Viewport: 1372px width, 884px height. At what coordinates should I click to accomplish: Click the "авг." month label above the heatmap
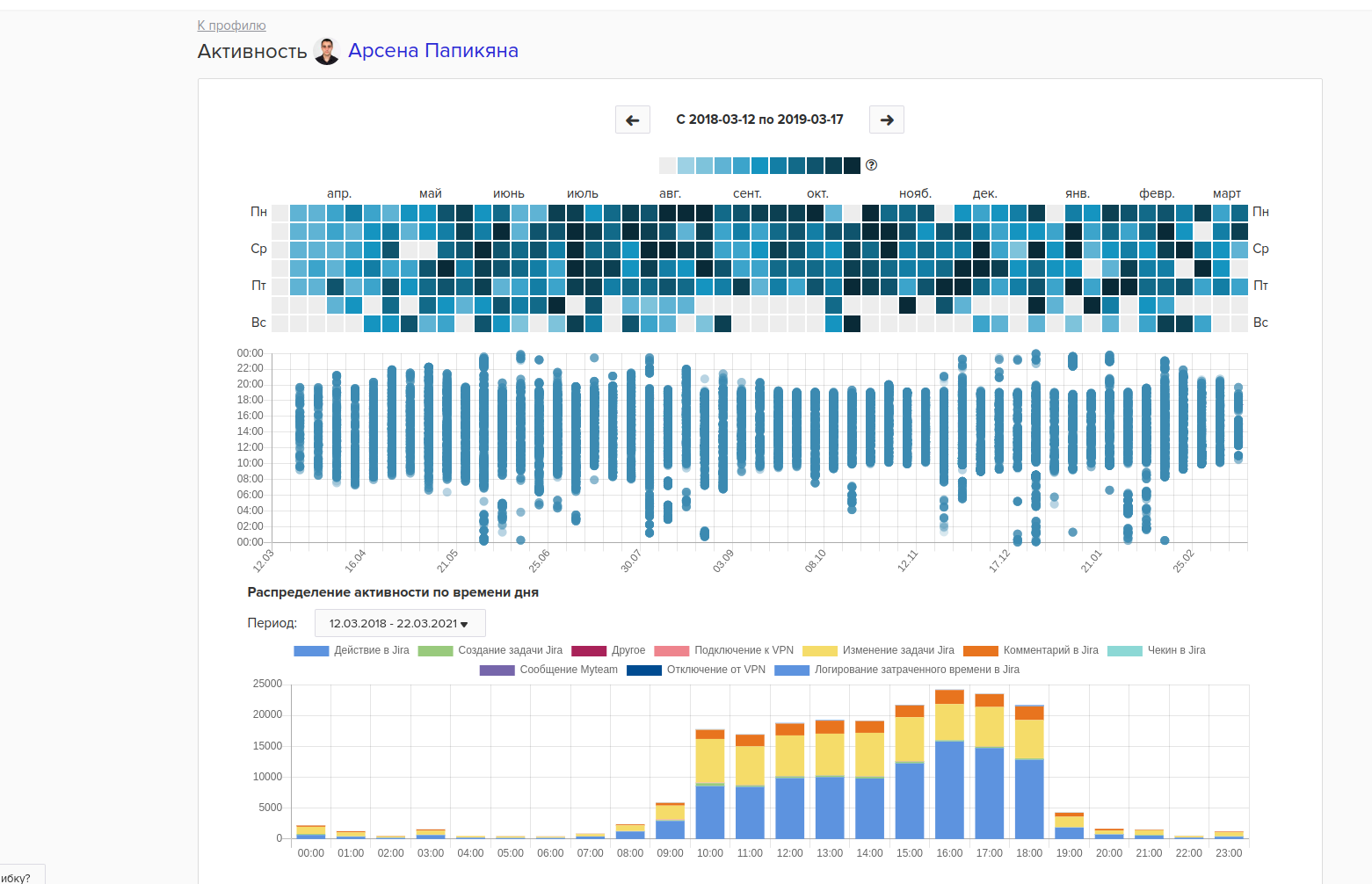[x=671, y=193]
